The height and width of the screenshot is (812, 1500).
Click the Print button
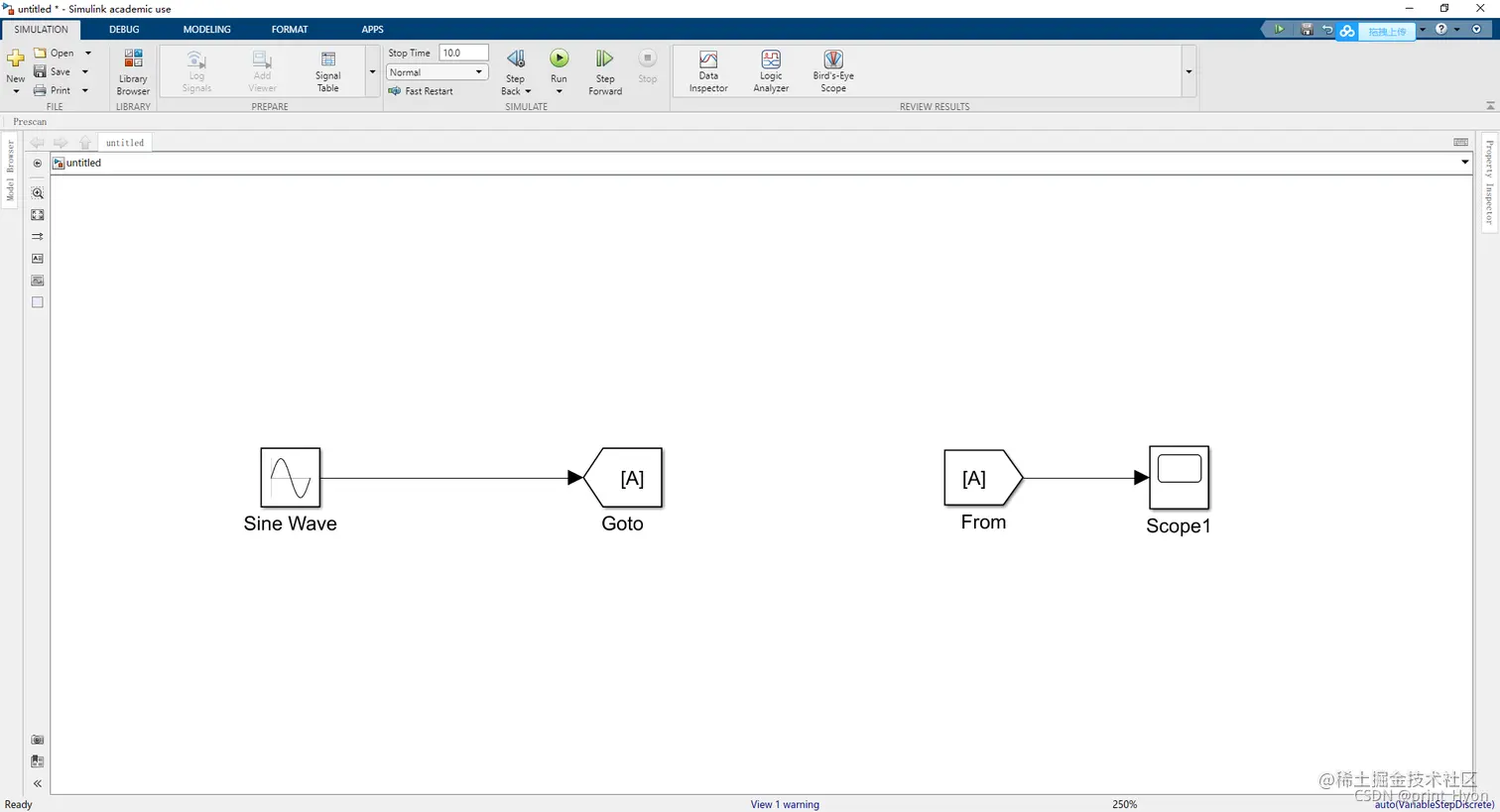tap(52, 90)
